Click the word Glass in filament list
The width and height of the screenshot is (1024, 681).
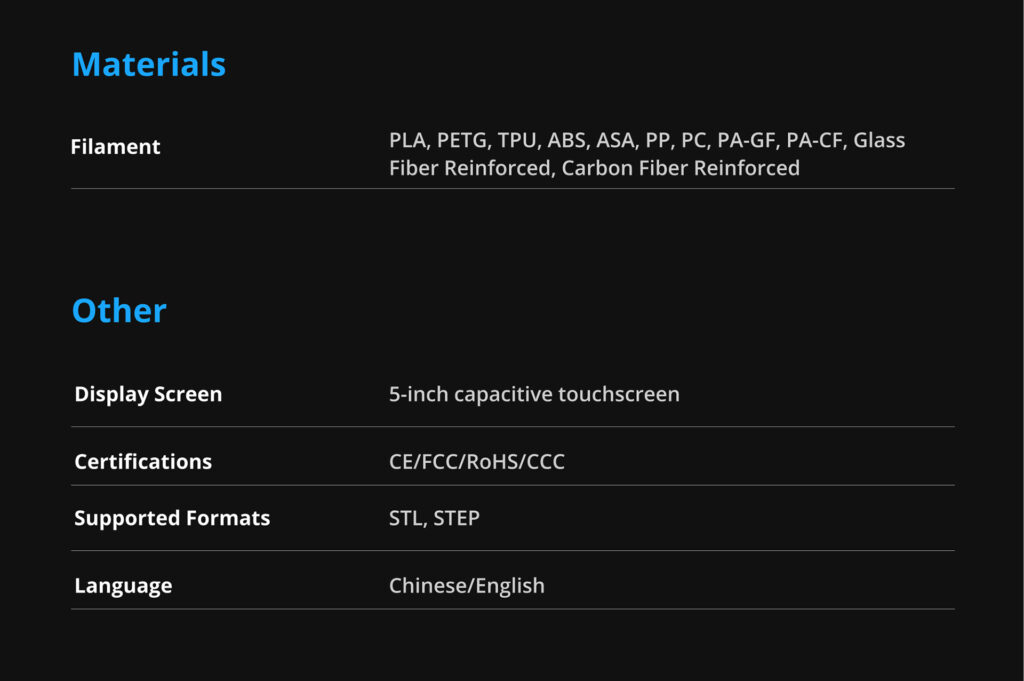879,140
